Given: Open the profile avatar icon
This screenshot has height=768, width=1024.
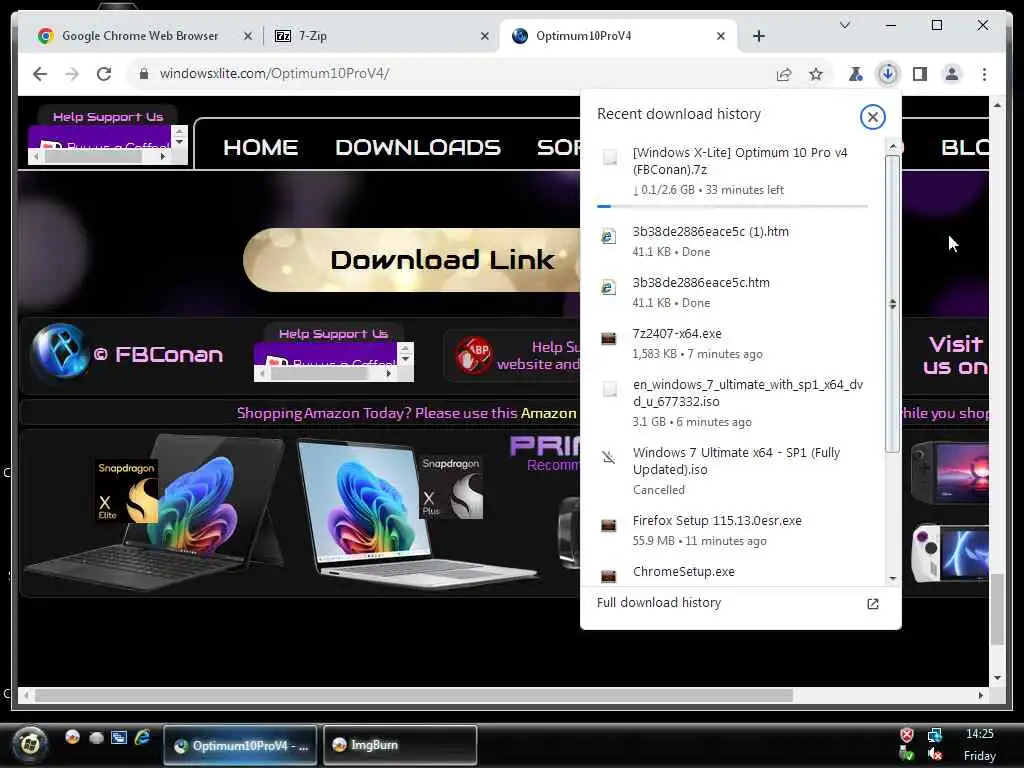Looking at the screenshot, I should (952, 74).
